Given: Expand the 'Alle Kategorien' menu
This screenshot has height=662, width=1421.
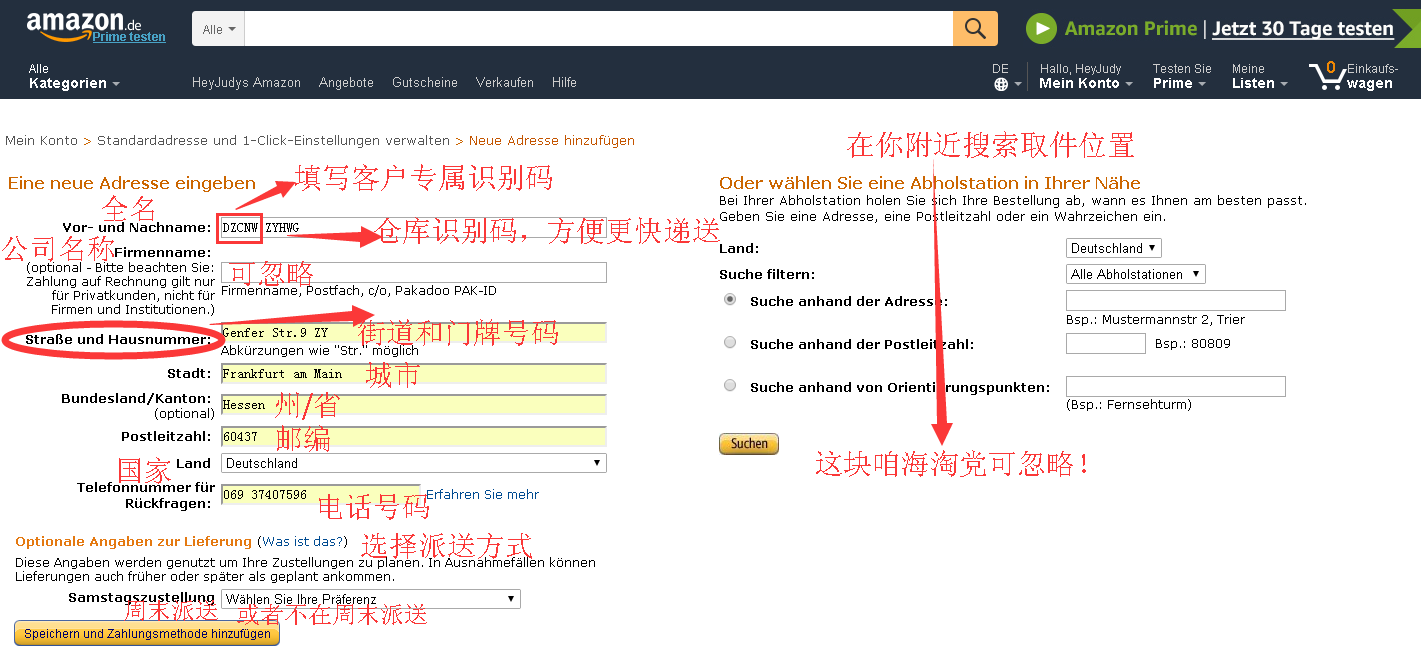Looking at the screenshot, I should (74, 77).
